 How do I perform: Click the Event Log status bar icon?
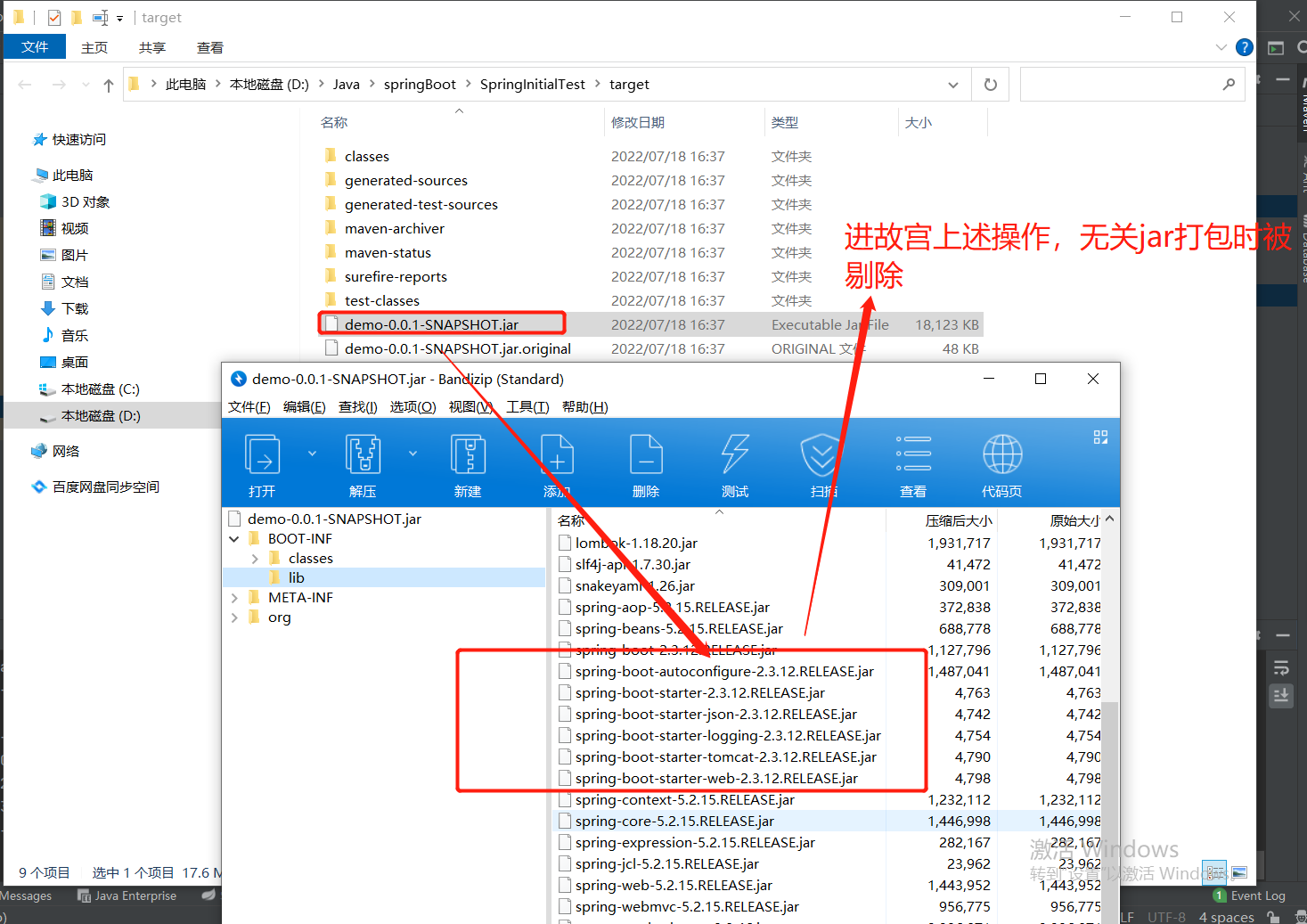click(1249, 895)
